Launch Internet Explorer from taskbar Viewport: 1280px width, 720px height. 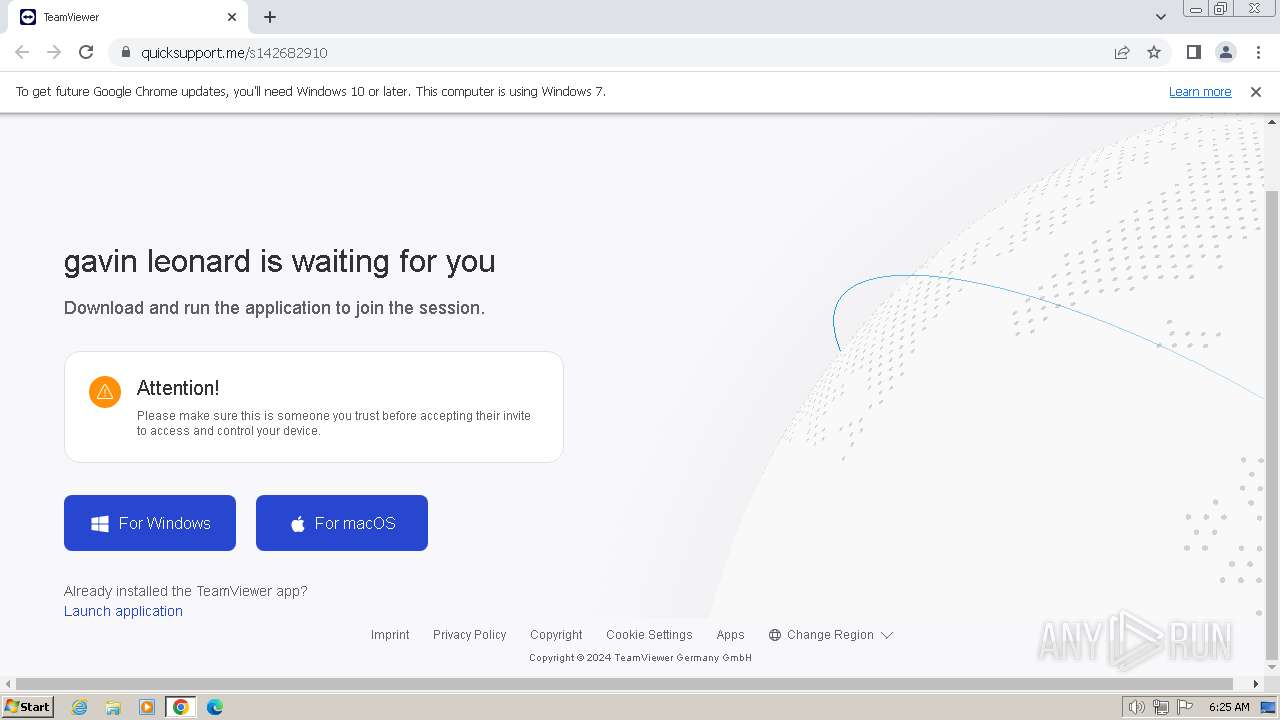point(79,707)
